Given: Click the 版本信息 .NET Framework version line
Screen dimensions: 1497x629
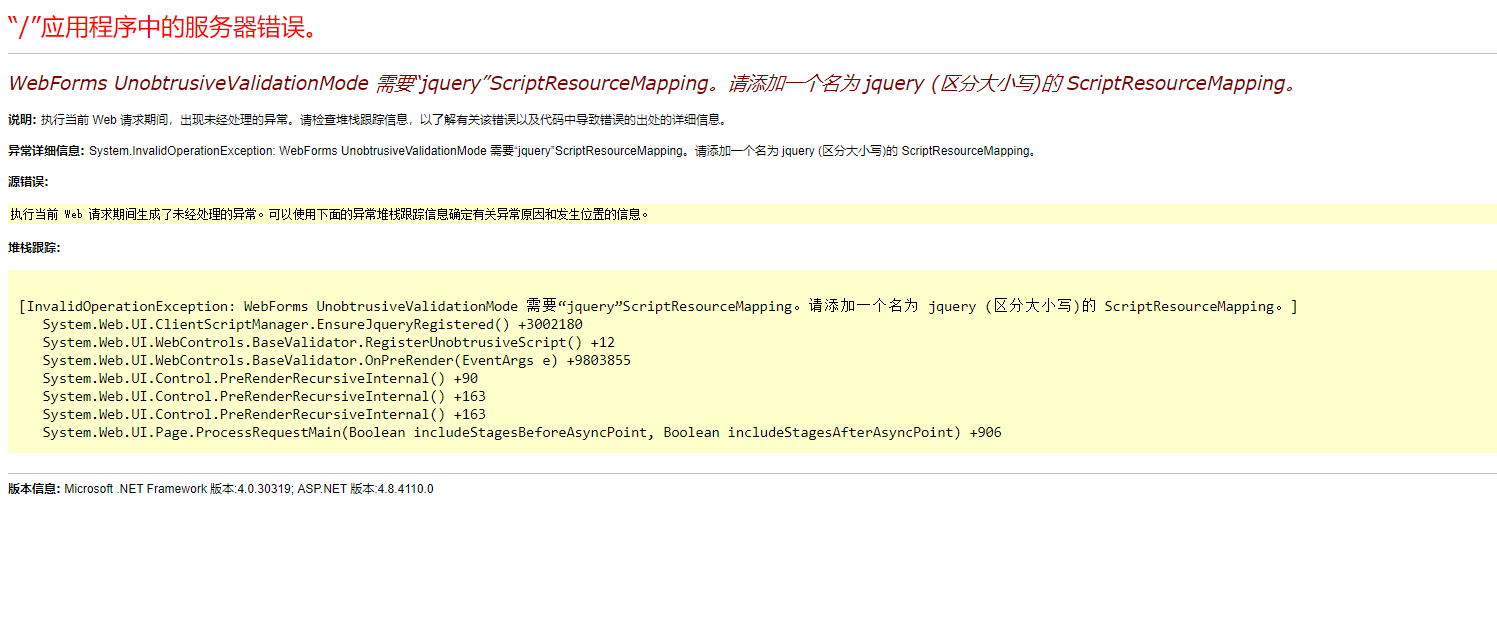Looking at the screenshot, I should point(221,489).
